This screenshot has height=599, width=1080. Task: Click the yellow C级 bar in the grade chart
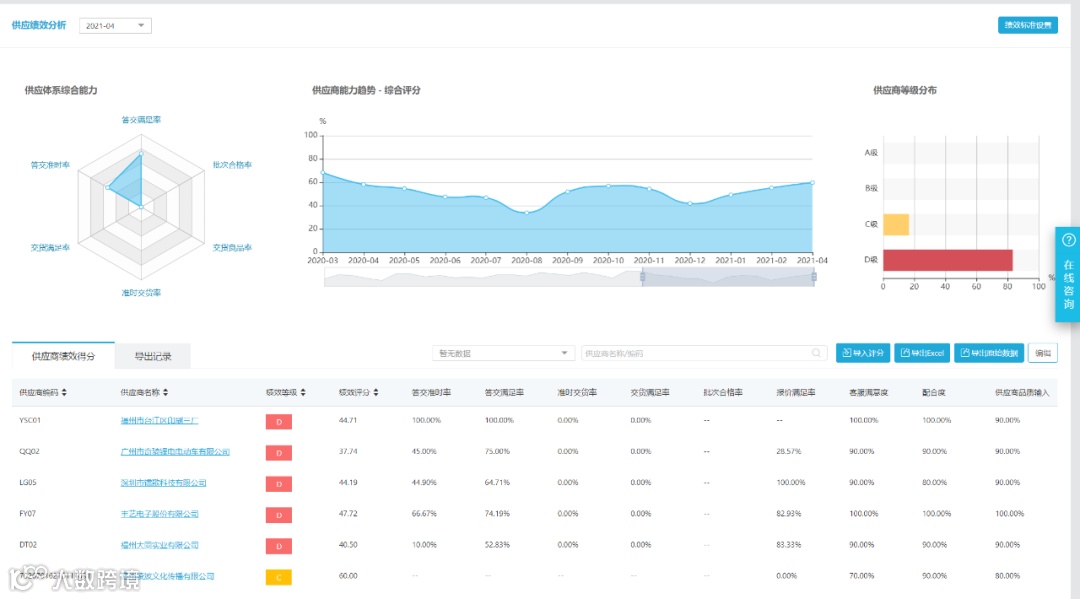click(x=896, y=224)
